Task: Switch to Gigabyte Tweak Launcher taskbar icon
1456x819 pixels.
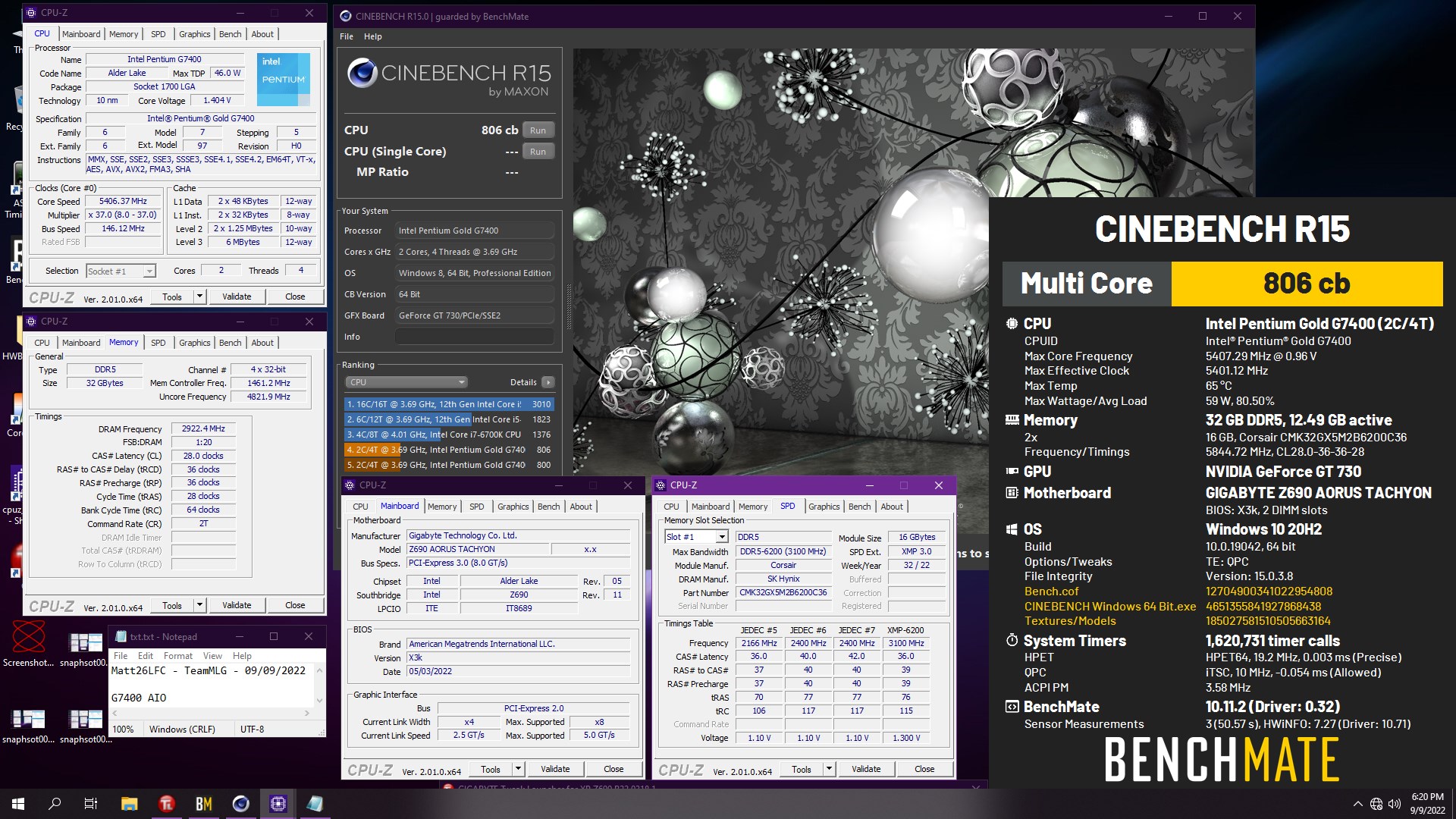Action: [x=167, y=804]
